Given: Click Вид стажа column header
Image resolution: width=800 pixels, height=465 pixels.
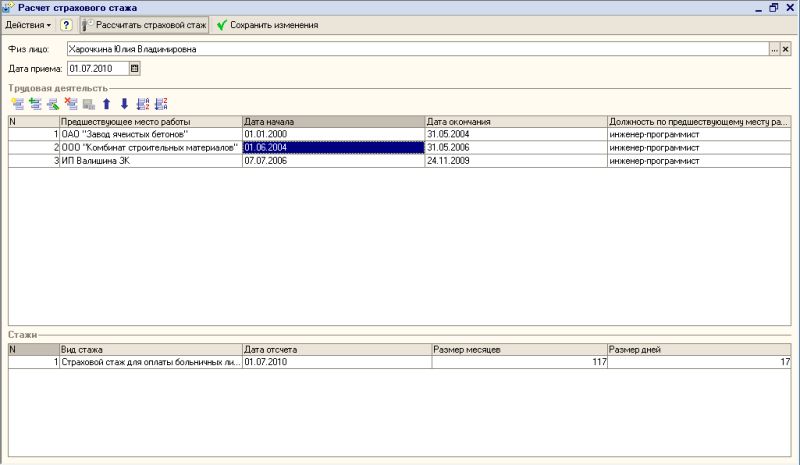Looking at the screenshot, I should point(151,350).
